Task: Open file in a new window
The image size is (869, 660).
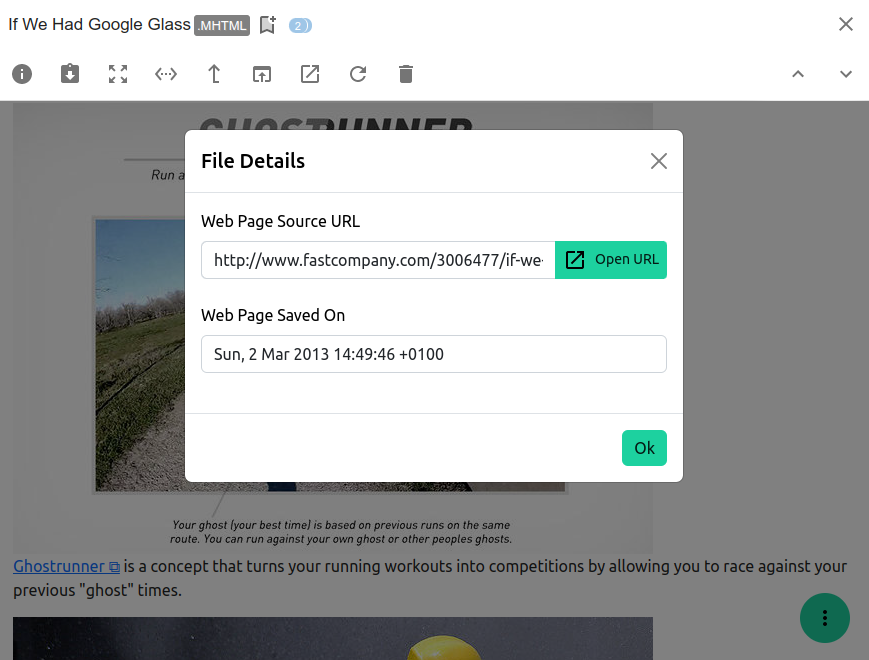Action: pyautogui.click(x=261, y=74)
